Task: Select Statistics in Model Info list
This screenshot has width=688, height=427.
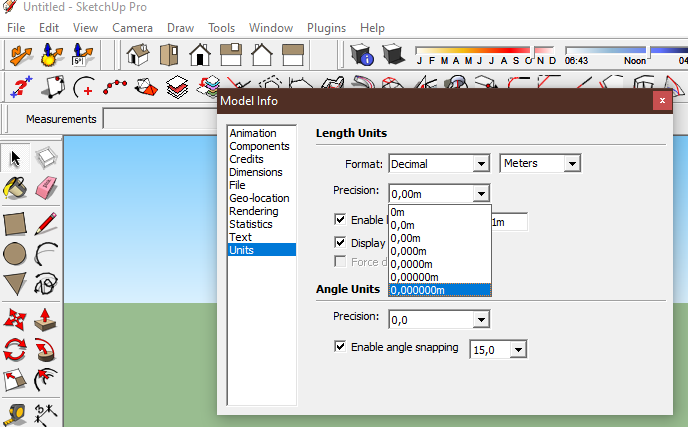Action: tap(262, 224)
